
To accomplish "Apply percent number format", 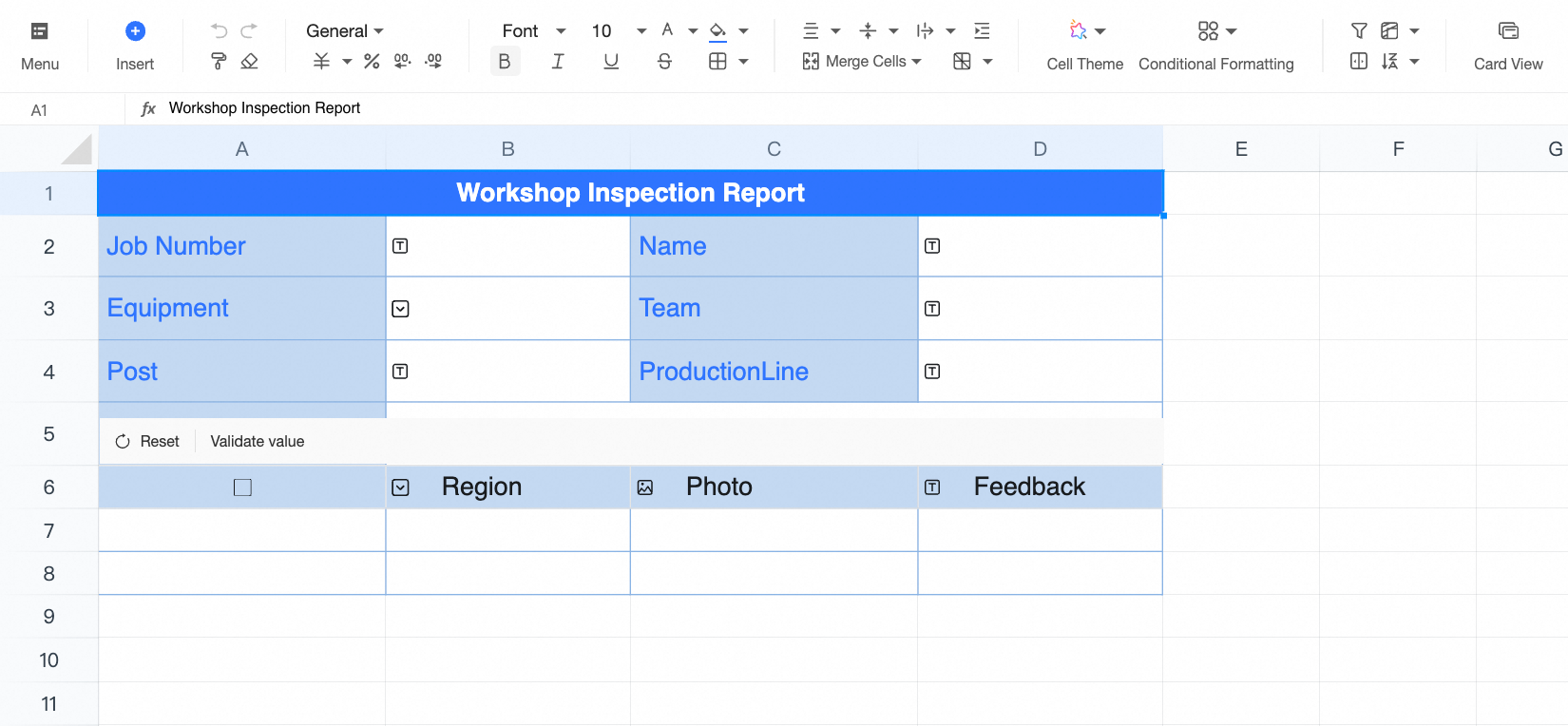I will tap(372, 62).
